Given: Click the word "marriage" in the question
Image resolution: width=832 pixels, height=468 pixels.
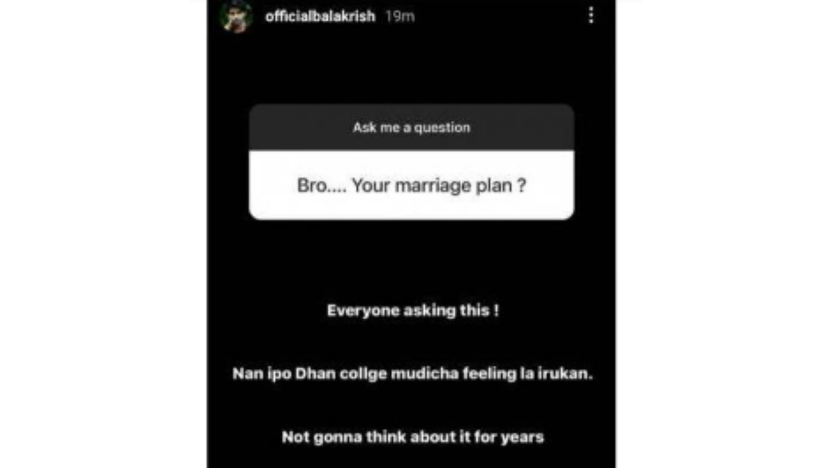Looking at the screenshot, I should (x=433, y=186).
